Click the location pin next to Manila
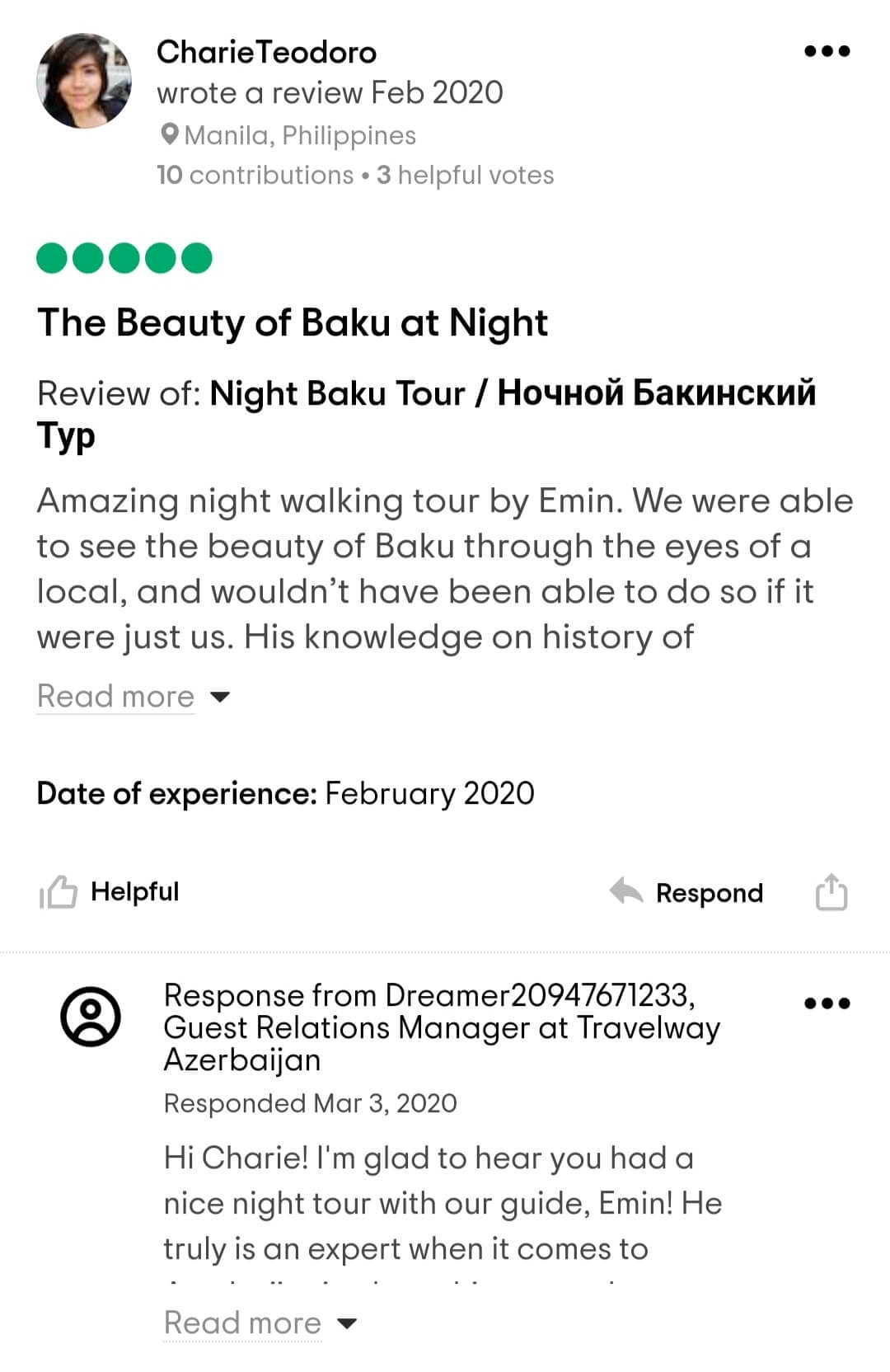 click(170, 134)
